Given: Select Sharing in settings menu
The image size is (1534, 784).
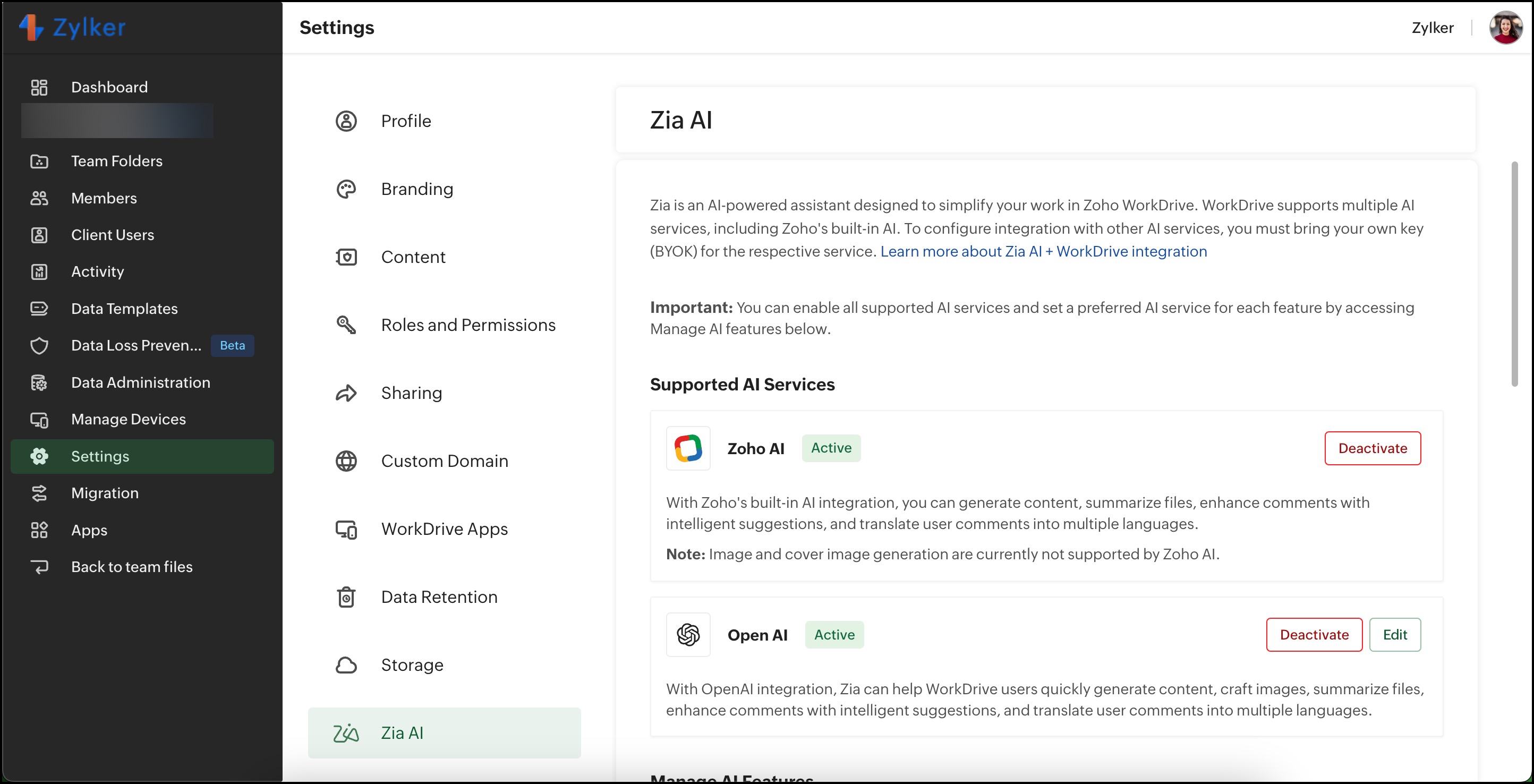Looking at the screenshot, I should point(411,393).
